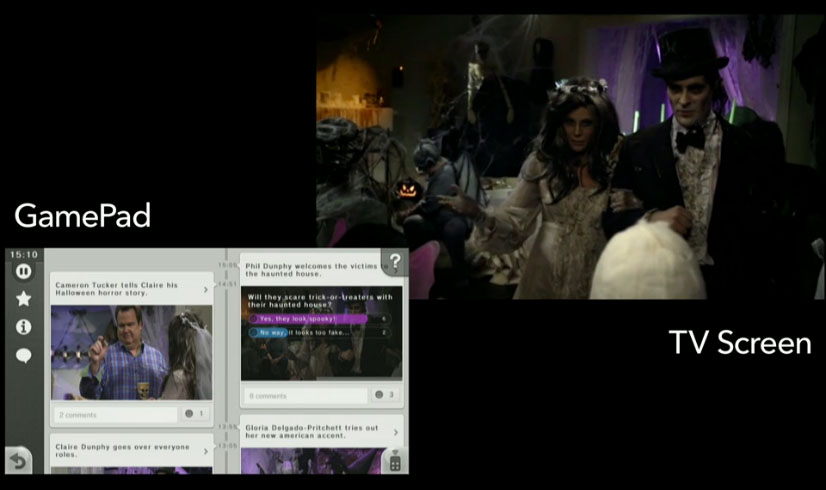Open the question mark help icon
The image size is (826, 490).
(395, 261)
